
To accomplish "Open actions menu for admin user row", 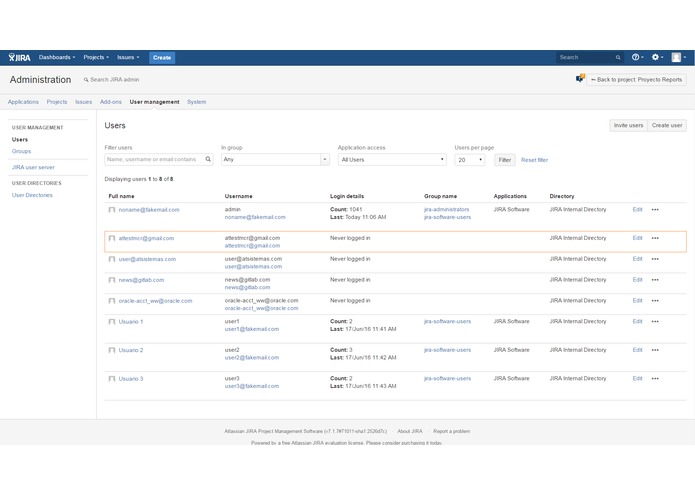I will point(655,210).
